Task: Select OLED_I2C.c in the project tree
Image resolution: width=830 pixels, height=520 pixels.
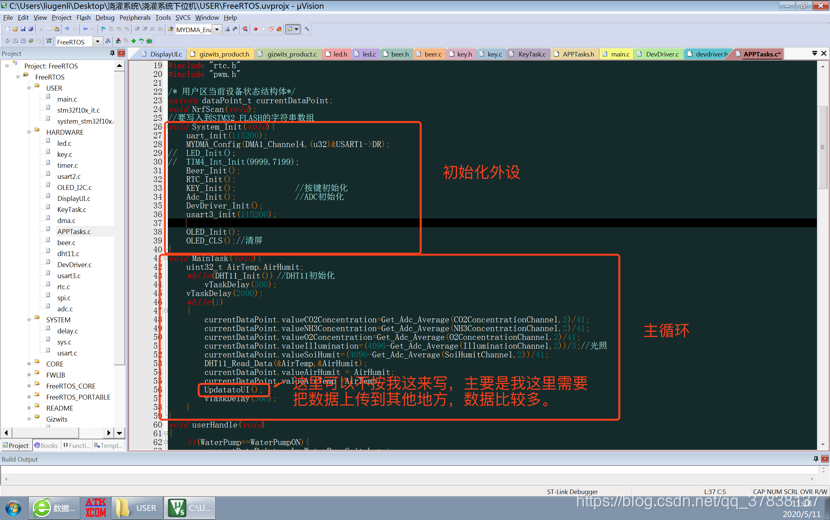Action: pyautogui.click(x=74, y=187)
